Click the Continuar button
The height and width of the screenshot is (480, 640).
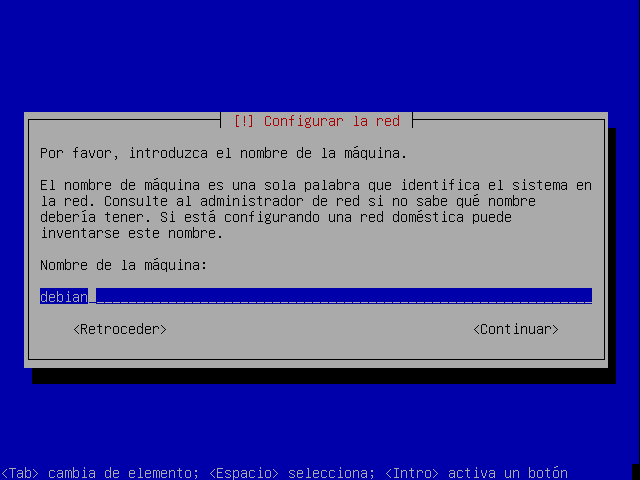click(516, 329)
